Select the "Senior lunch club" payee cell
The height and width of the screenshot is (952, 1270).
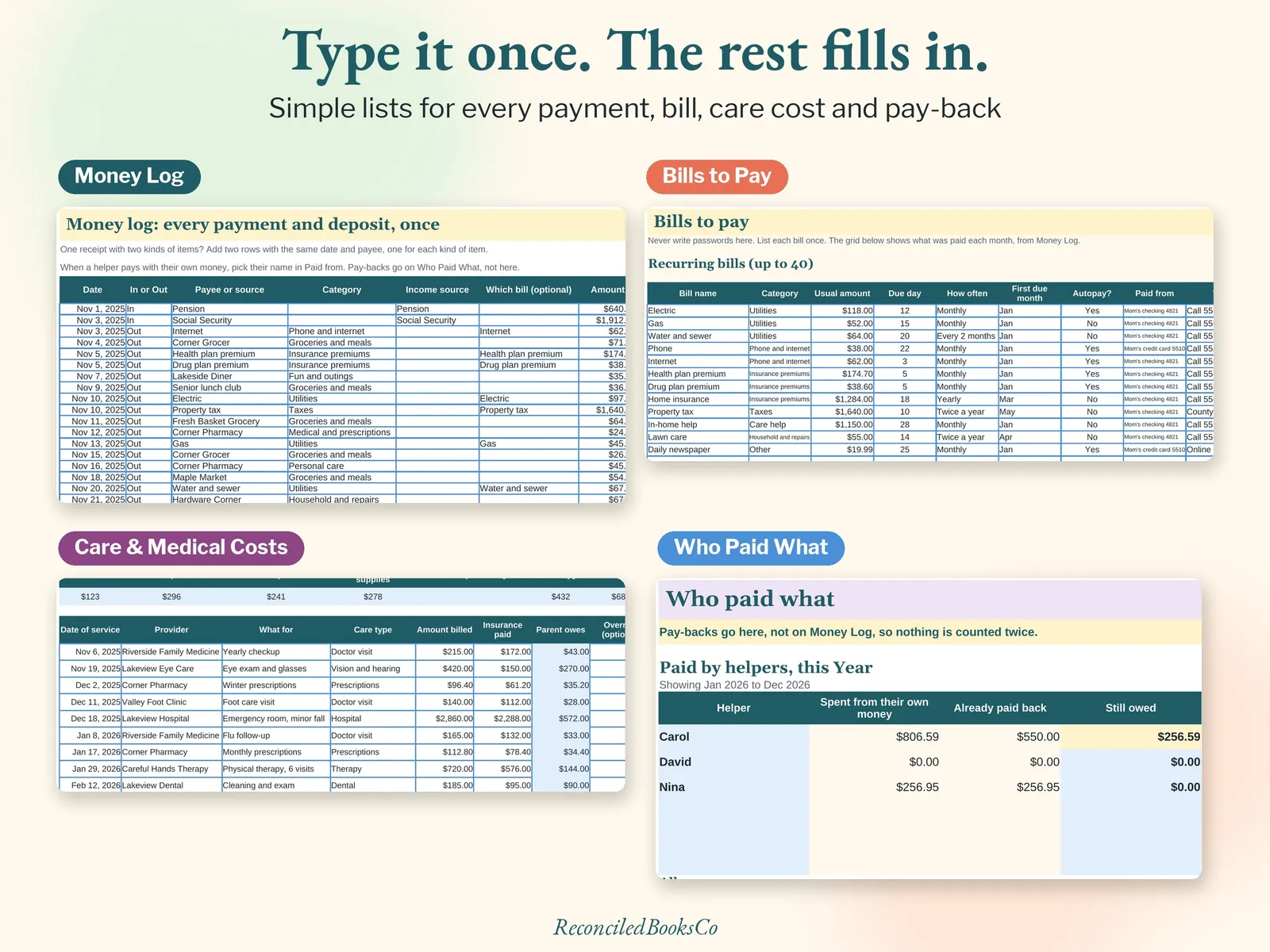point(229,388)
